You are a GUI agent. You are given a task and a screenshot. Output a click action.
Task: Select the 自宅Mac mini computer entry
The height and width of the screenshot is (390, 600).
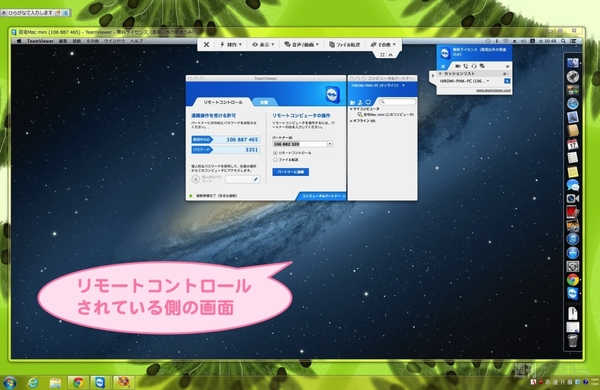(386, 114)
